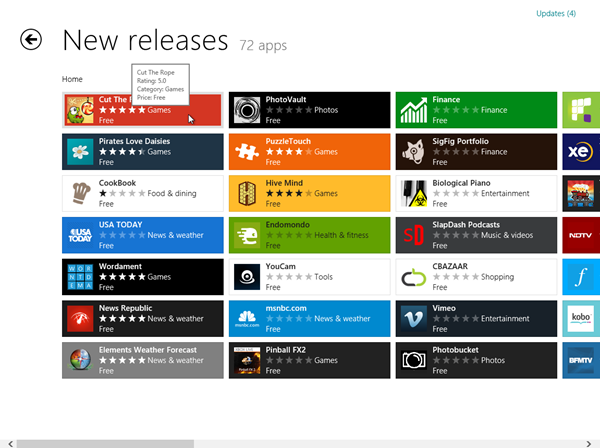The image size is (600, 448).
Task: Click the PhotoVault Photos category text
Action: [x=326, y=110]
